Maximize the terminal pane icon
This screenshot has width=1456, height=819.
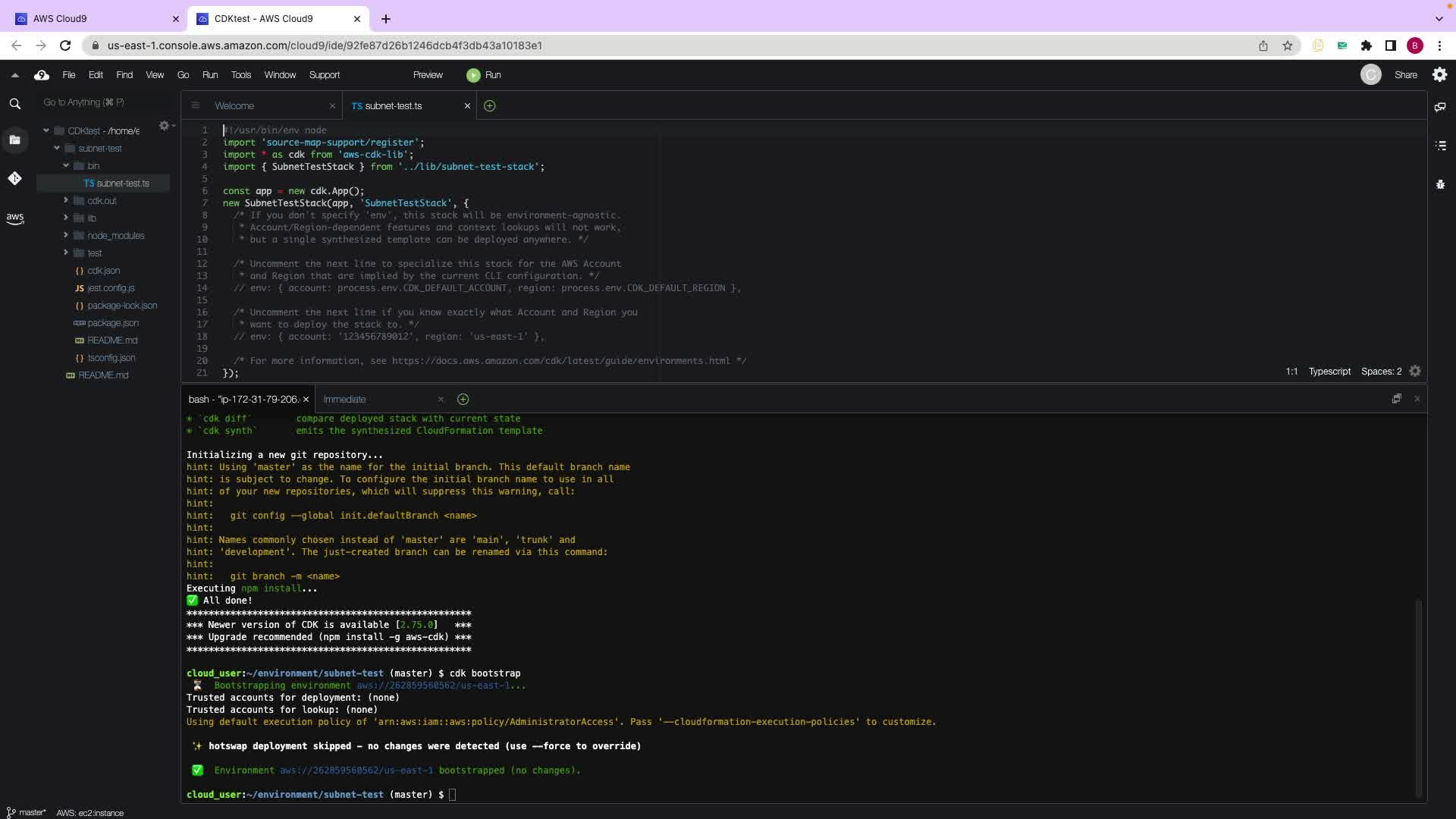click(1396, 399)
